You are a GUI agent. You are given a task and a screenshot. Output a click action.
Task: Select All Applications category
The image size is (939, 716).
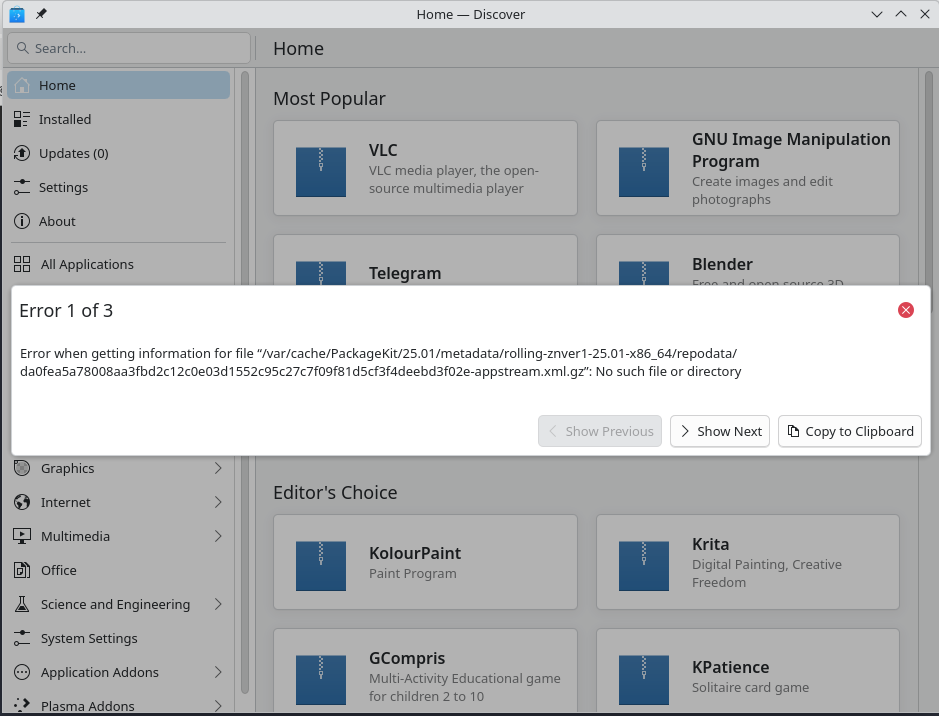119,264
